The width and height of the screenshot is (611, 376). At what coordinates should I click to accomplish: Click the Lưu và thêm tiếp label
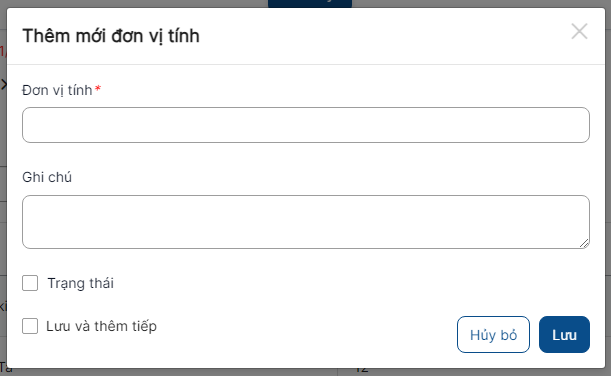(x=101, y=326)
